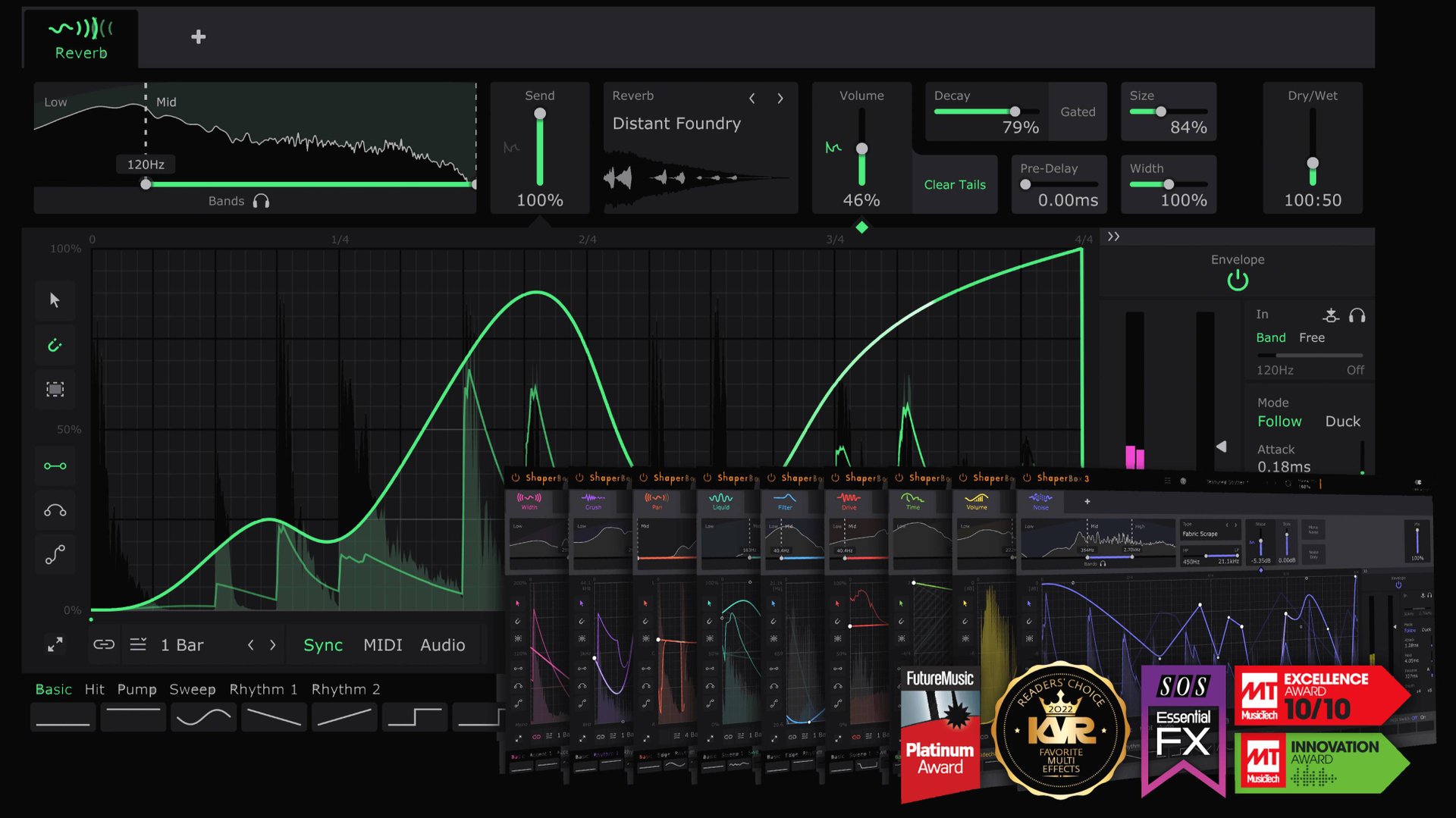This screenshot has height=818, width=1456.
Task: Open the next Reverb preset with right arrow
Action: (780, 98)
